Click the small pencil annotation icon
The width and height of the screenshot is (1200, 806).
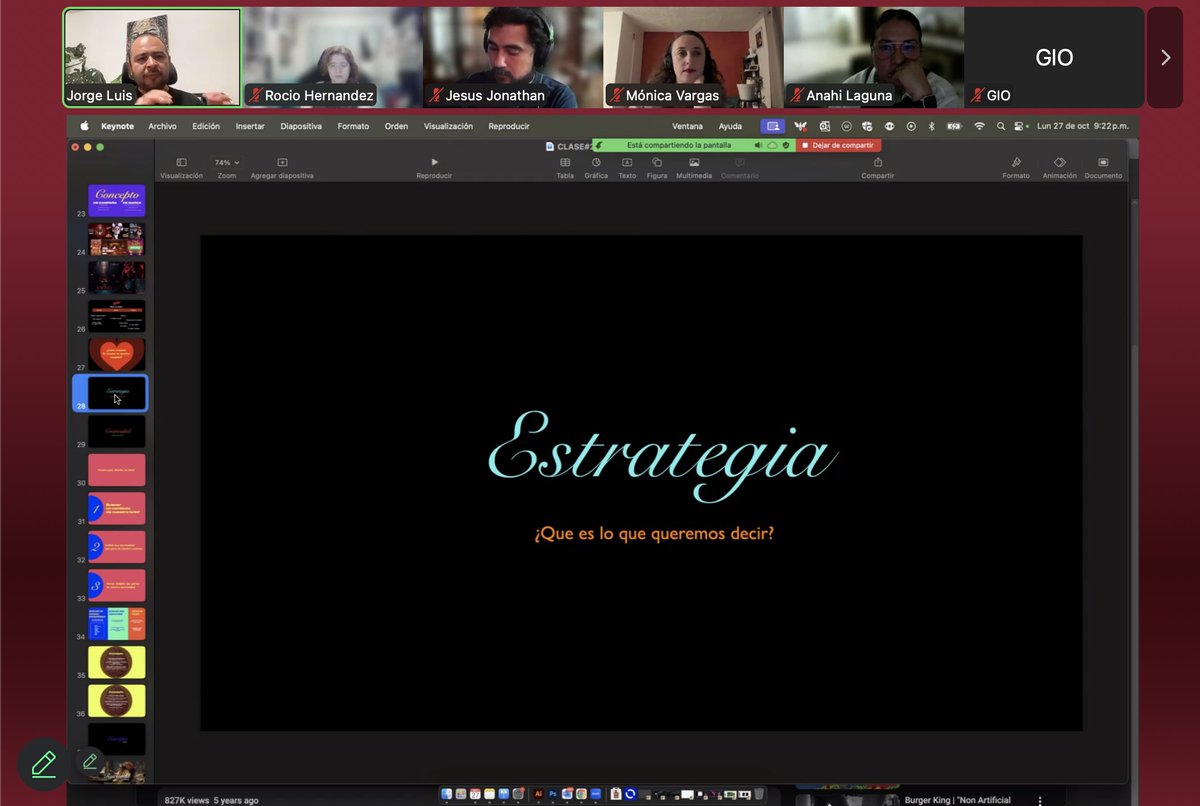coord(90,761)
